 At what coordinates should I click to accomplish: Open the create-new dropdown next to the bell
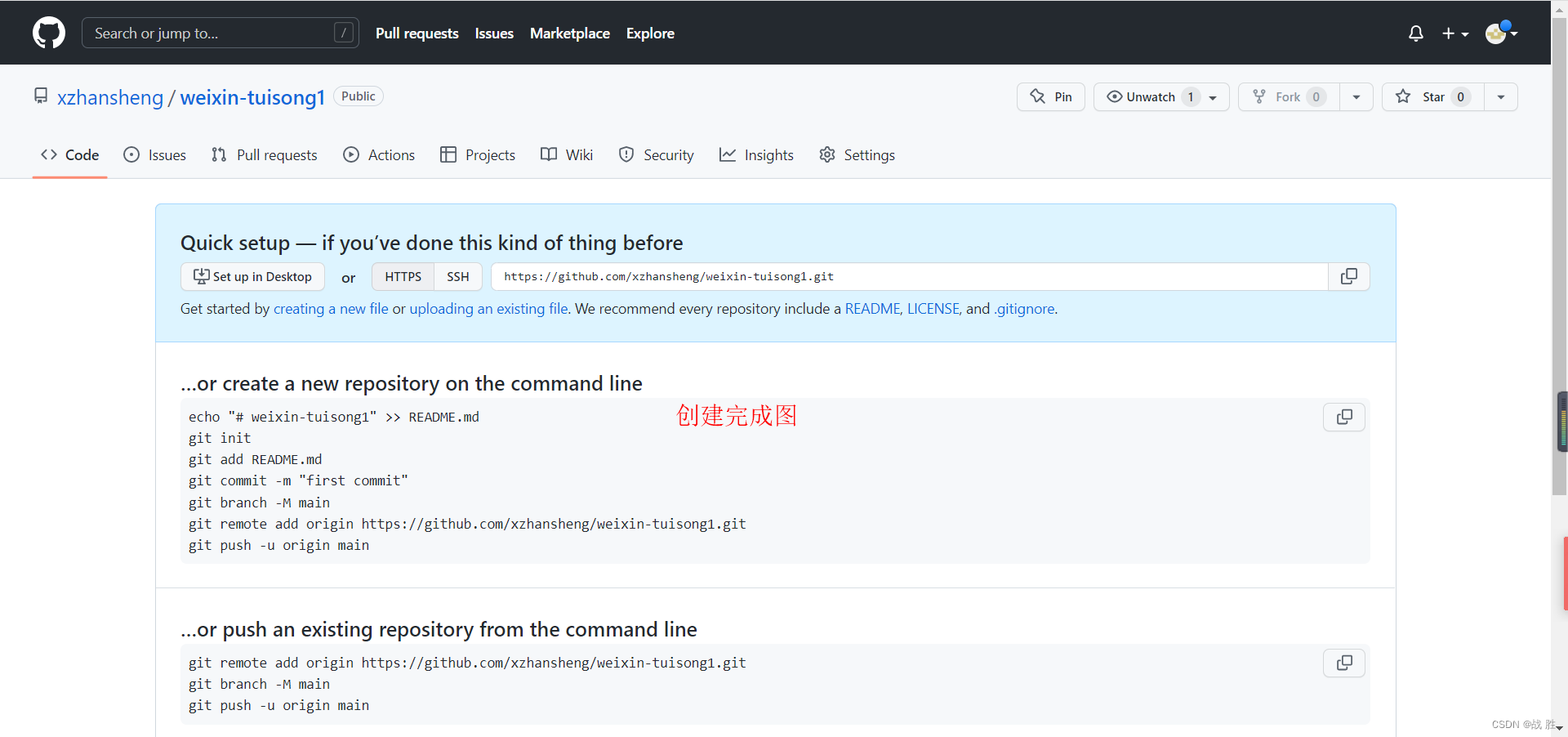click(x=1455, y=33)
